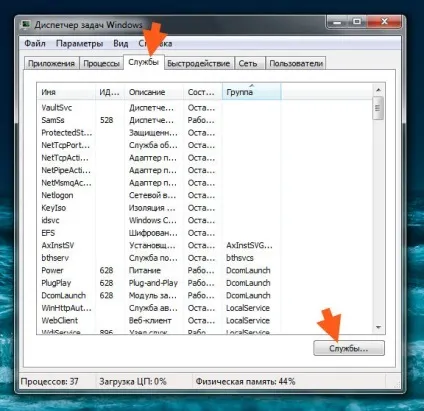This screenshot has width=424, height=411.
Task: Switch to the Быстродействие tab
Action: coord(199,63)
